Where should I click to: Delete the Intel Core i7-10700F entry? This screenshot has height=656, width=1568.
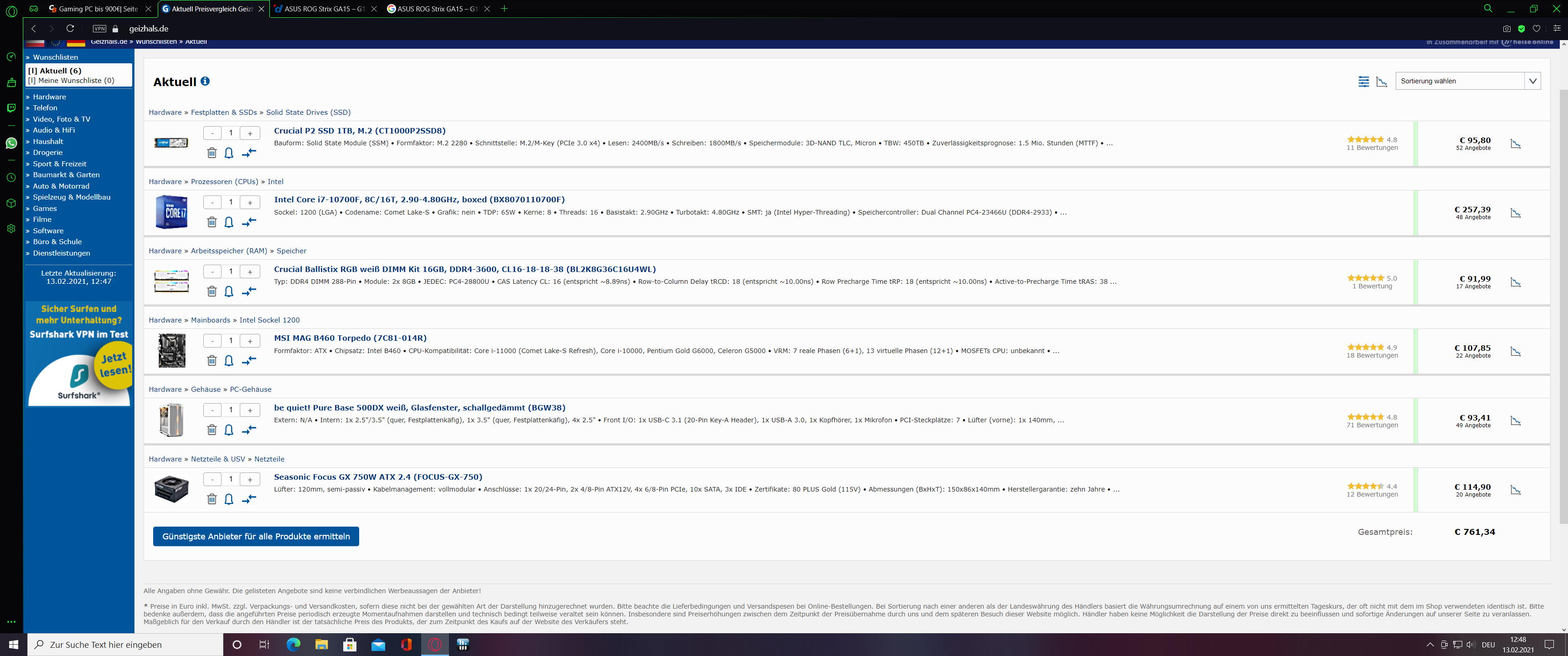click(212, 222)
